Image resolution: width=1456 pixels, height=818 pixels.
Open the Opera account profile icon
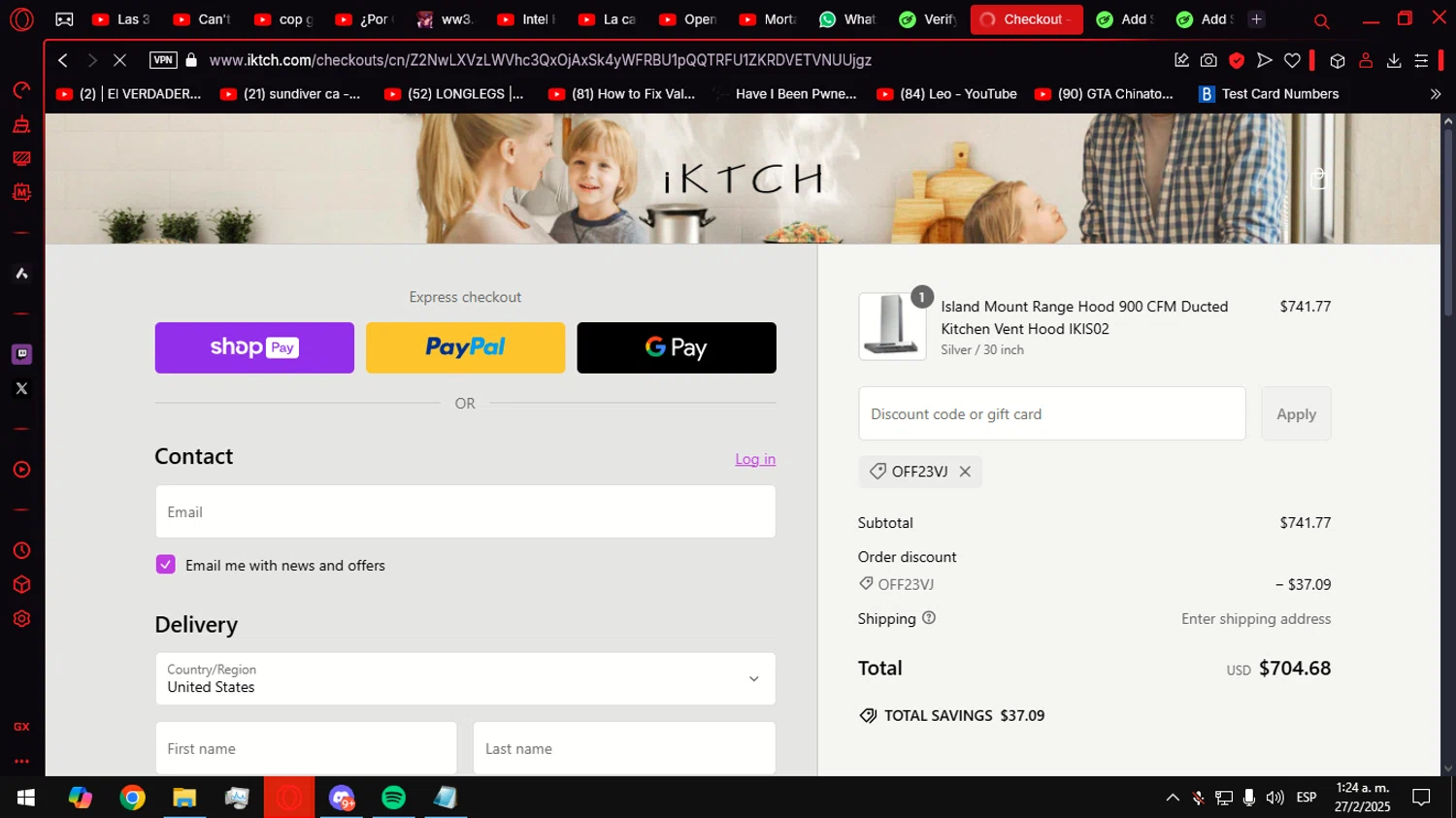tap(1366, 60)
